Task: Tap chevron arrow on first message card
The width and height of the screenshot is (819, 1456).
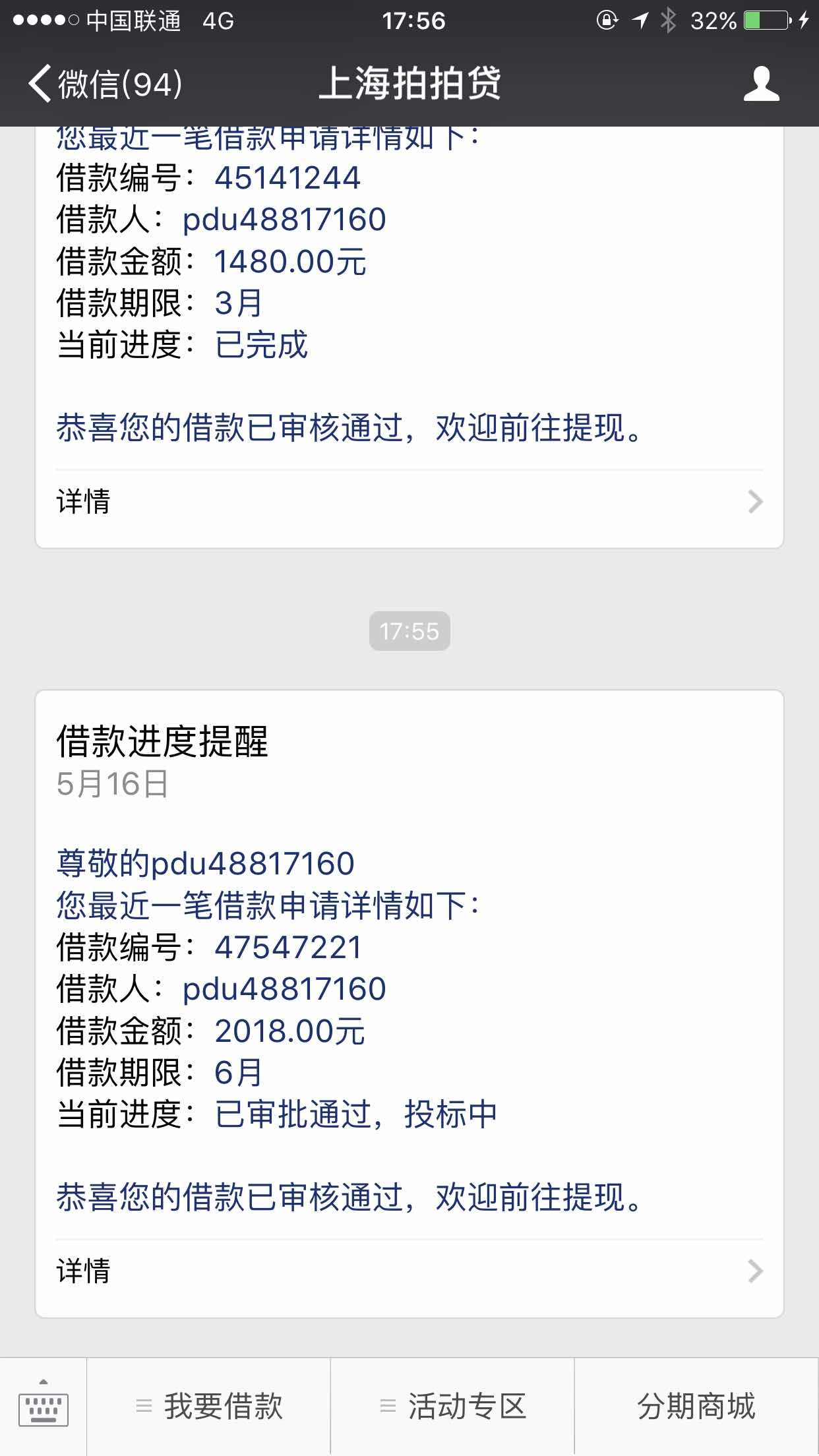Action: coord(756,502)
